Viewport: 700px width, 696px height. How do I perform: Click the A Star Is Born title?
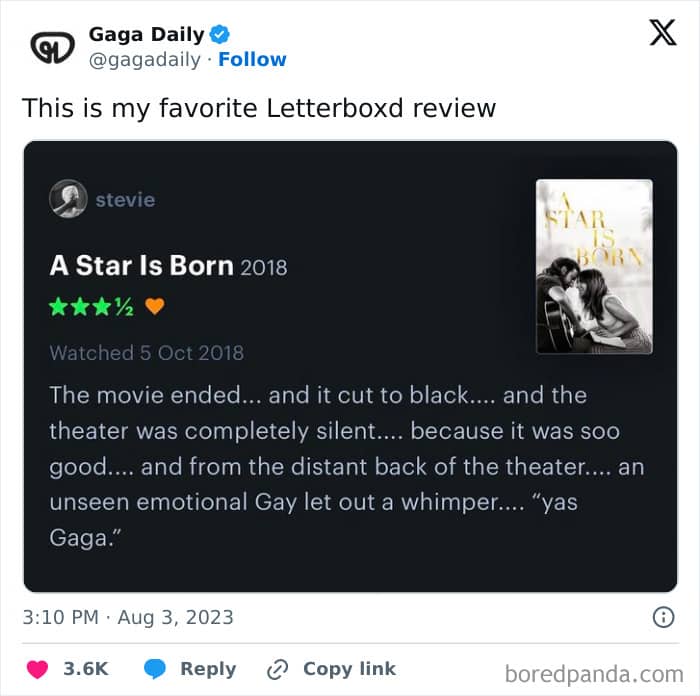pos(141,266)
